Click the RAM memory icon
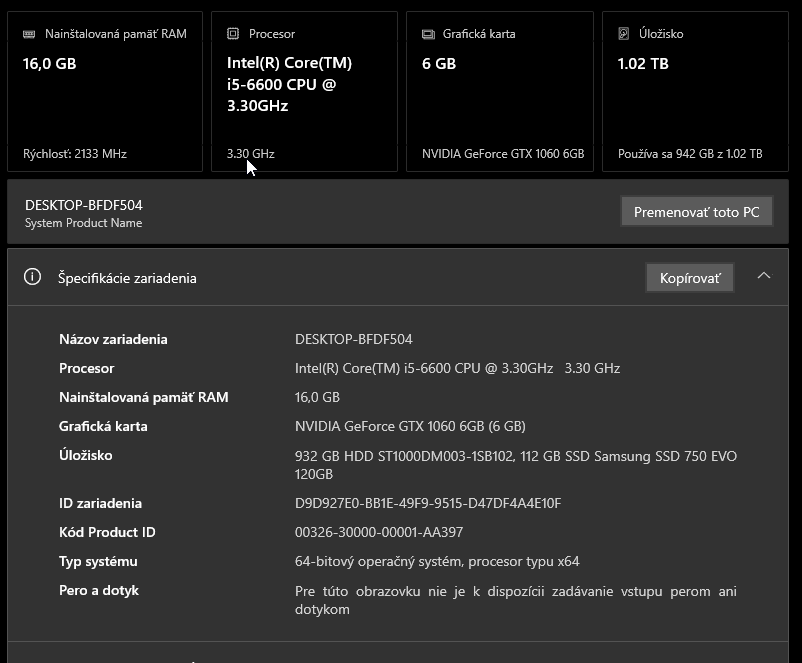This screenshot has width=802, height=663. pyautogui.click(x=31, y=33)
